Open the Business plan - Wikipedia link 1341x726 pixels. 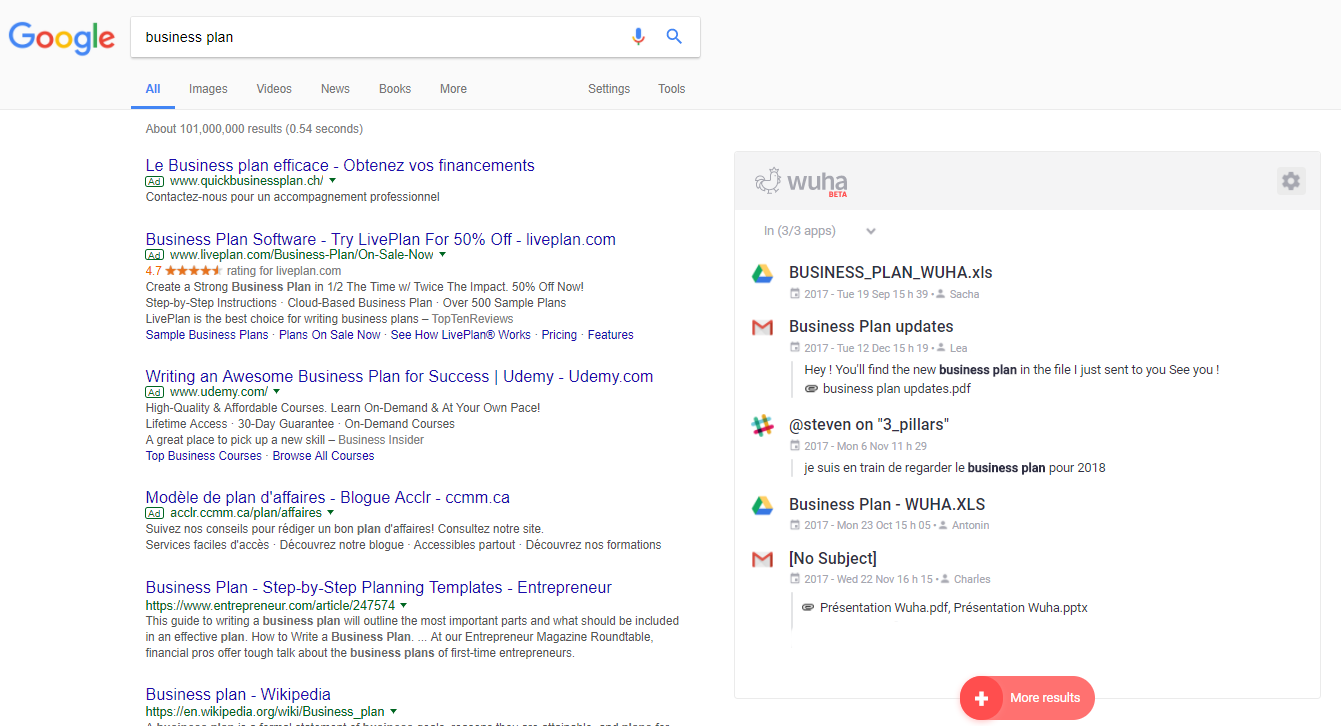[238, 694]
